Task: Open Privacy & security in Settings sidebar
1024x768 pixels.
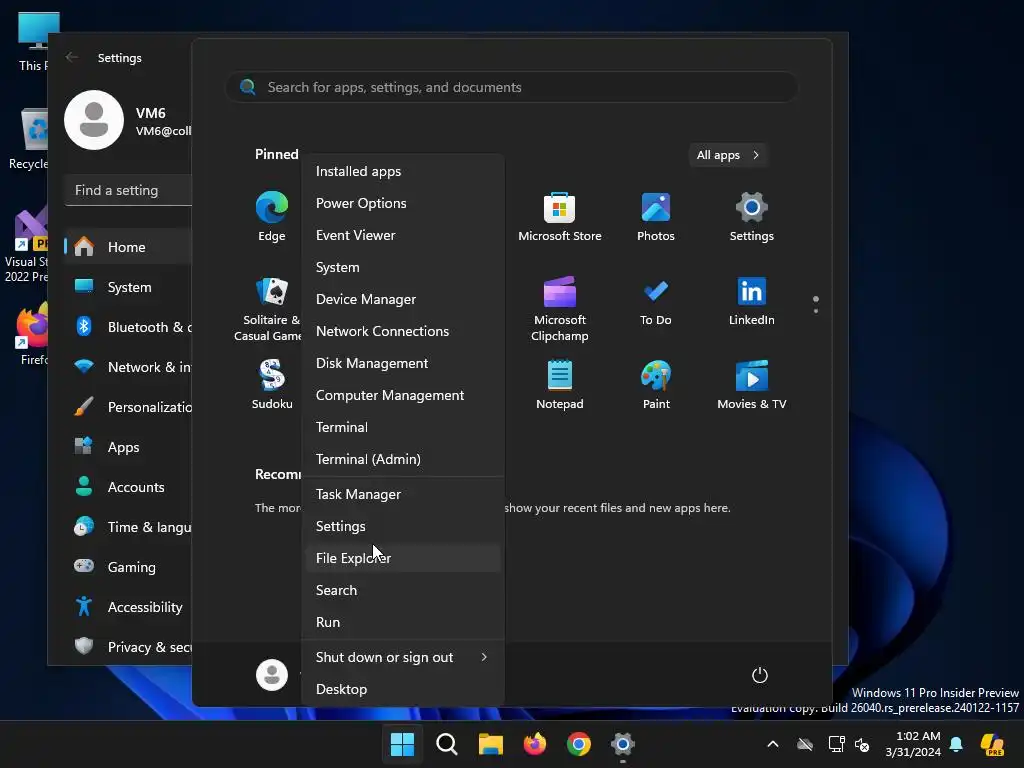Action: pos(128,647)
